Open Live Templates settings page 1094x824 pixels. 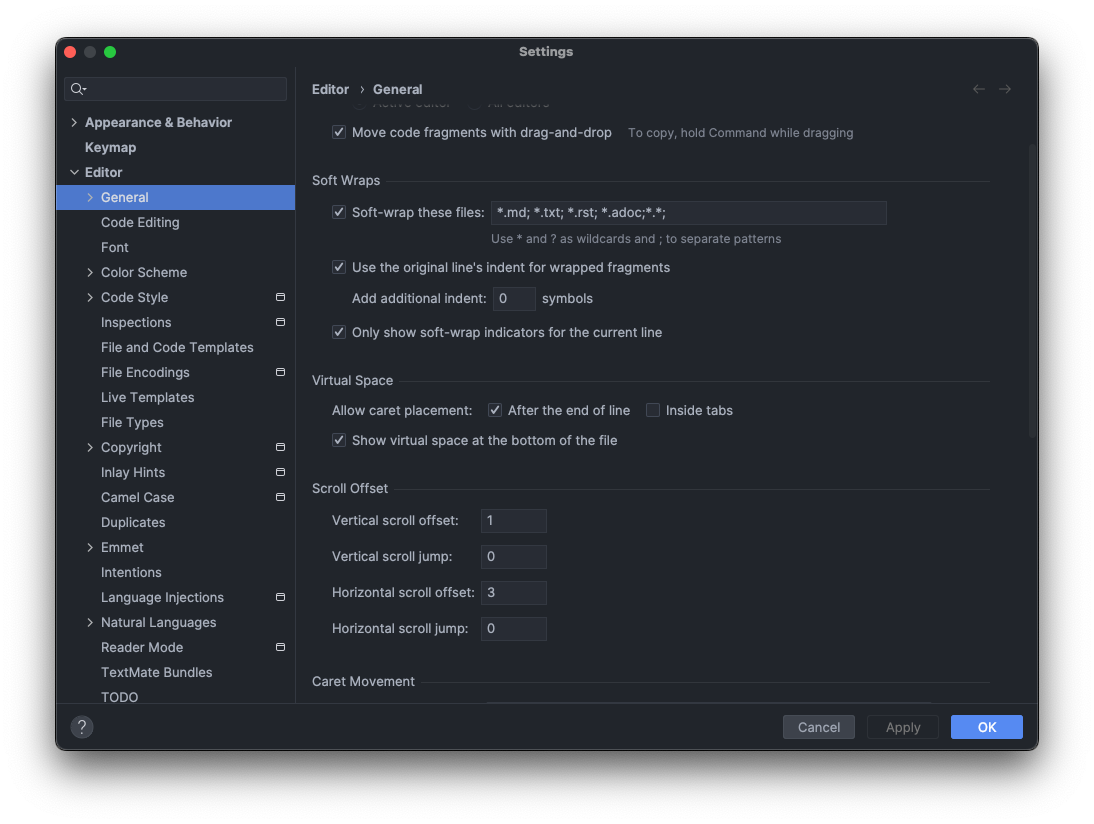click(147, 397)
